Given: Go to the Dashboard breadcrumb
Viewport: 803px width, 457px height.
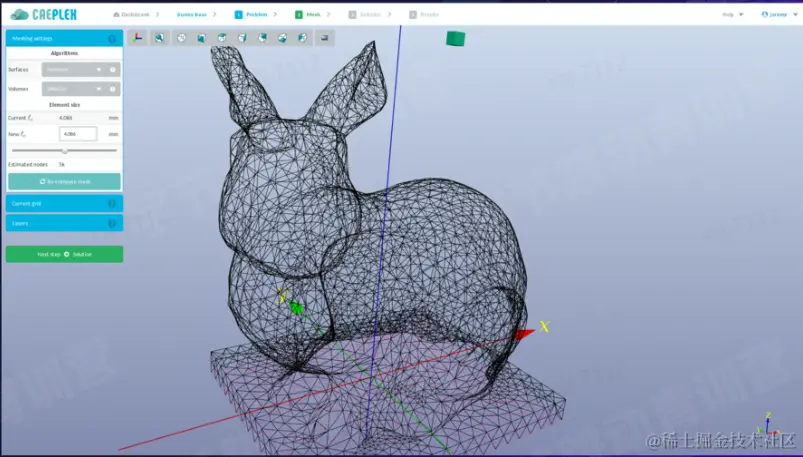Looking at the screenshot, I should click(132, 14).
